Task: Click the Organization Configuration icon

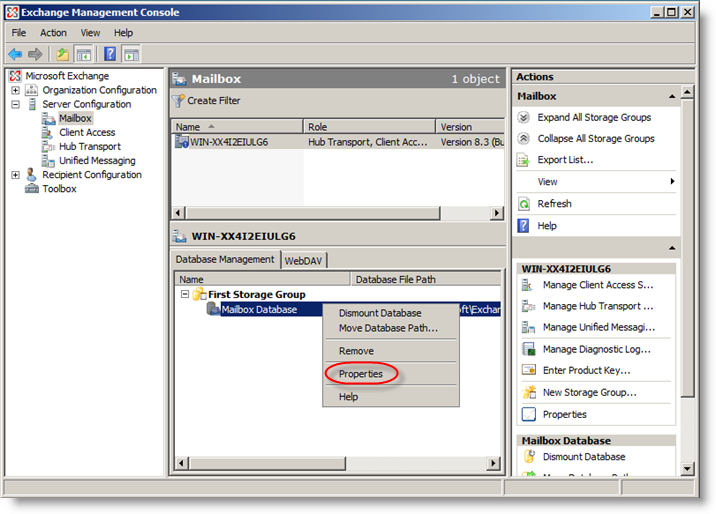Action: pyautogui.click(x=31, y=90)
